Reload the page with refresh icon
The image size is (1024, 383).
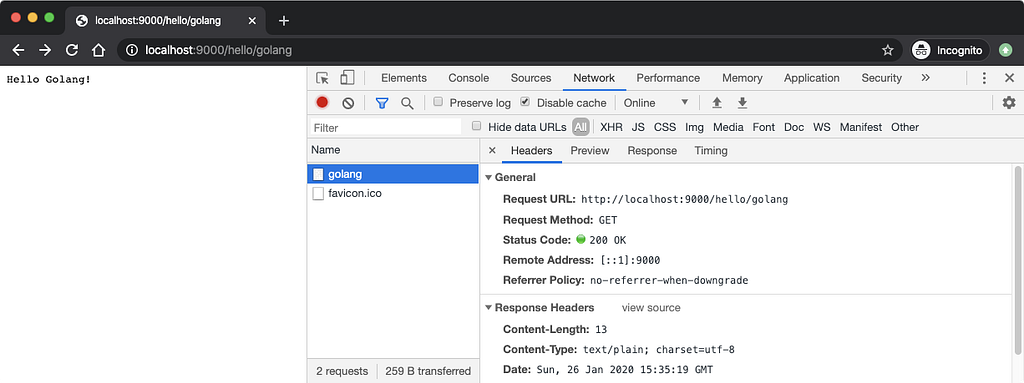(72, 50)
